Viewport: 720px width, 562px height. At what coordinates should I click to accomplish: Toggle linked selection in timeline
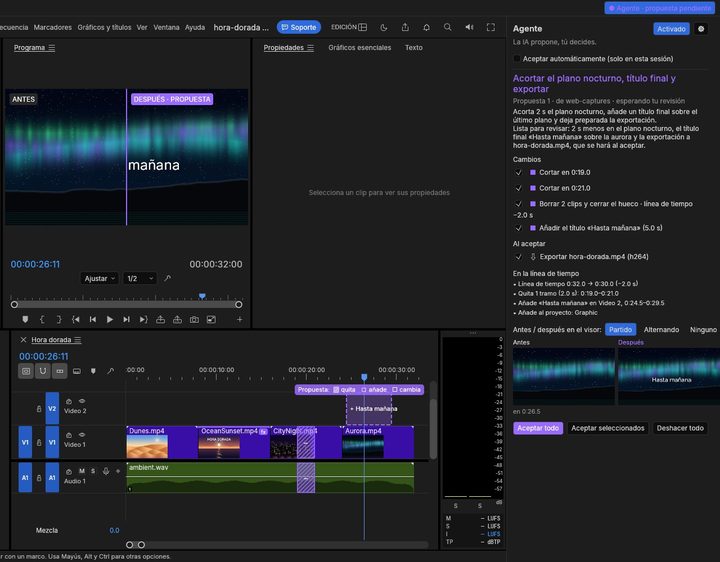(x=60, y=371)
